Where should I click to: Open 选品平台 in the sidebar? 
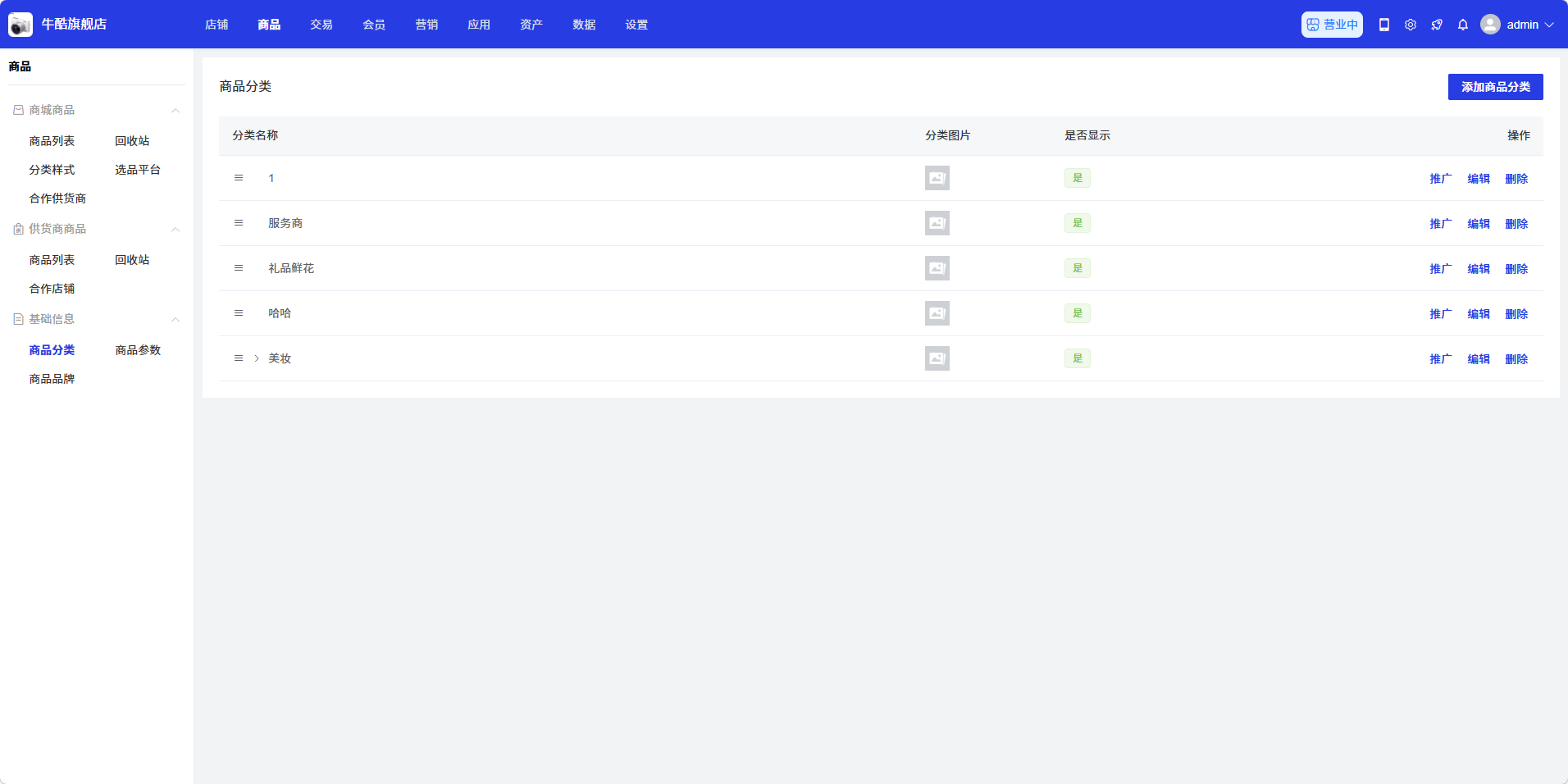(138, 170)
